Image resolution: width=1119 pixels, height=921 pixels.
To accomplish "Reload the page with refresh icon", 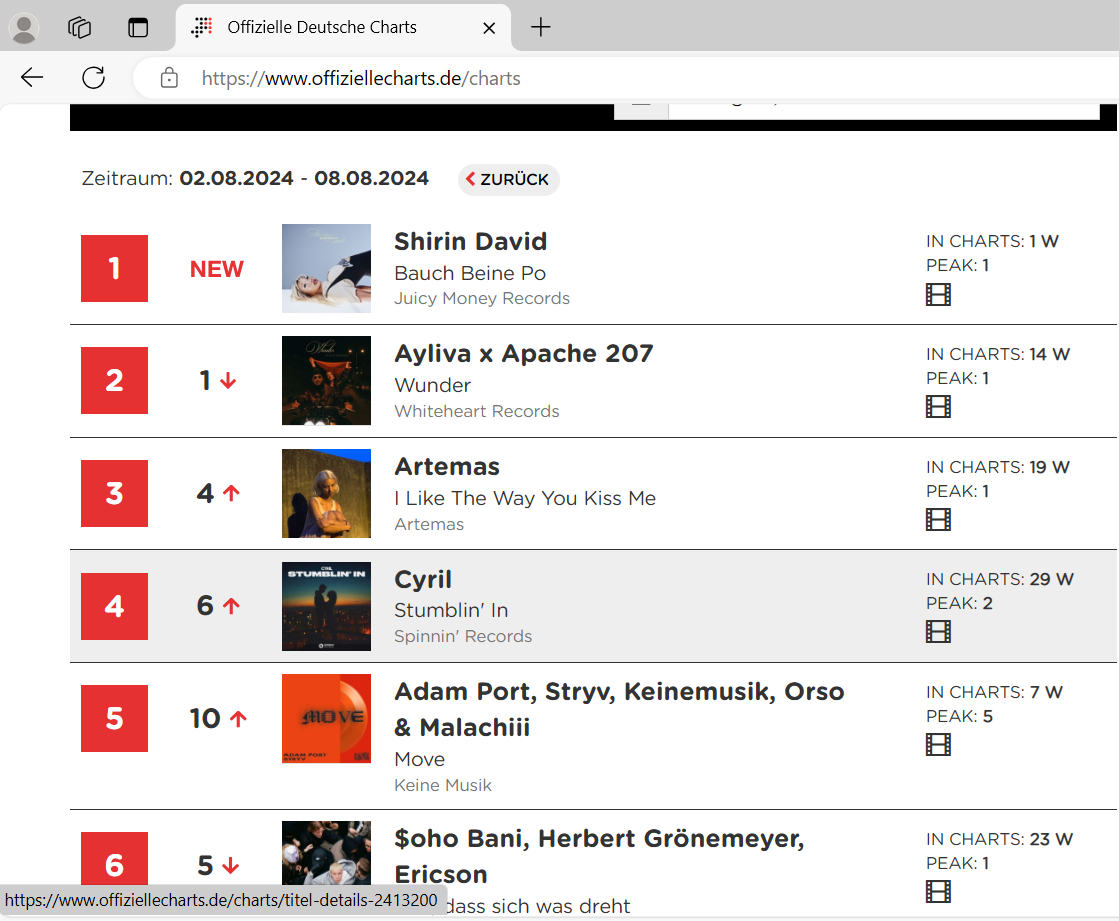I will click(x=94, y=78).
